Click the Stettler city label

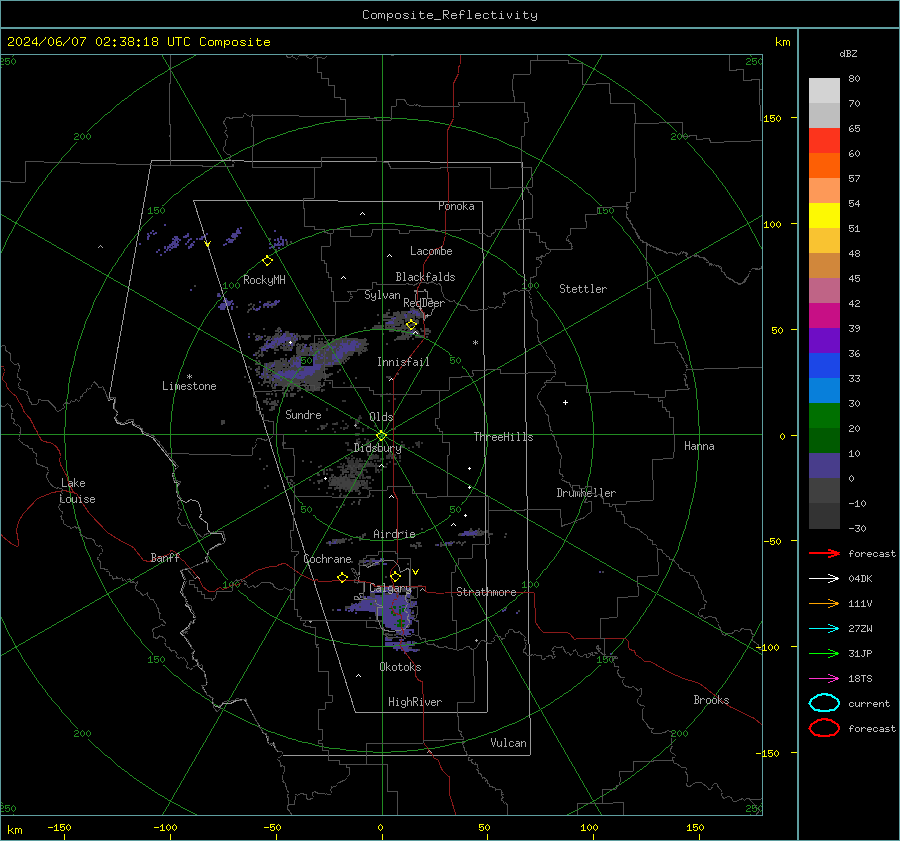click(583, 289)
